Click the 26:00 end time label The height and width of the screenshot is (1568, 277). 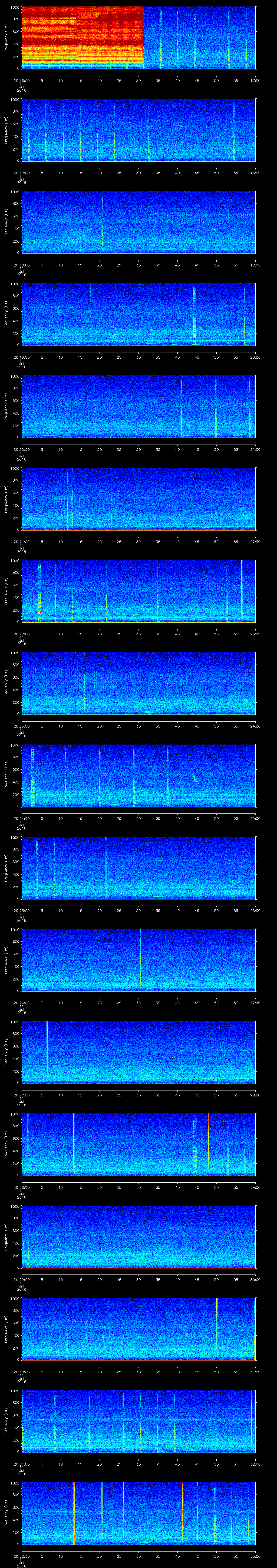coord(255,910)
